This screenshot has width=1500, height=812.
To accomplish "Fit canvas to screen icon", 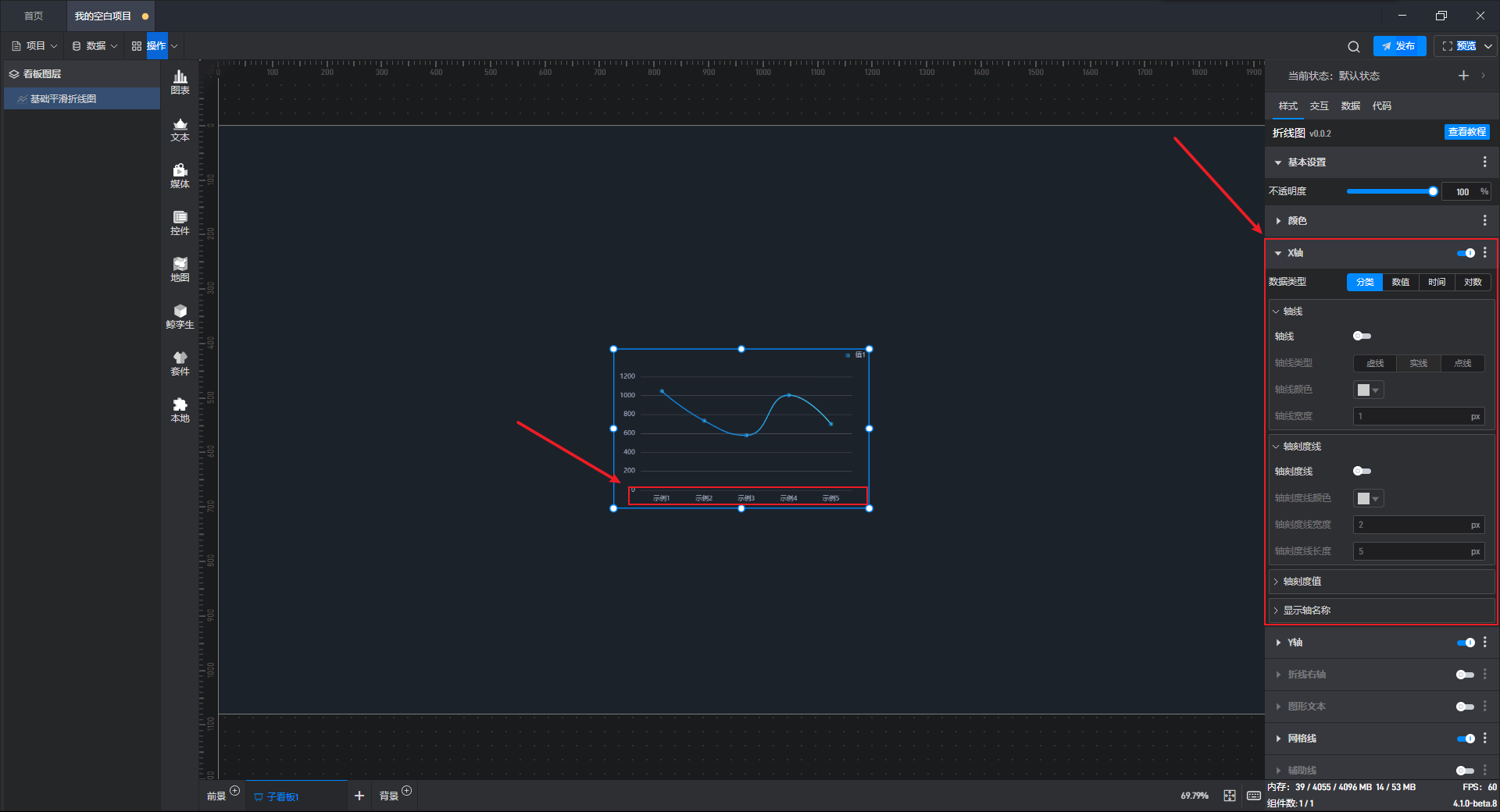I will point(1230,796).
